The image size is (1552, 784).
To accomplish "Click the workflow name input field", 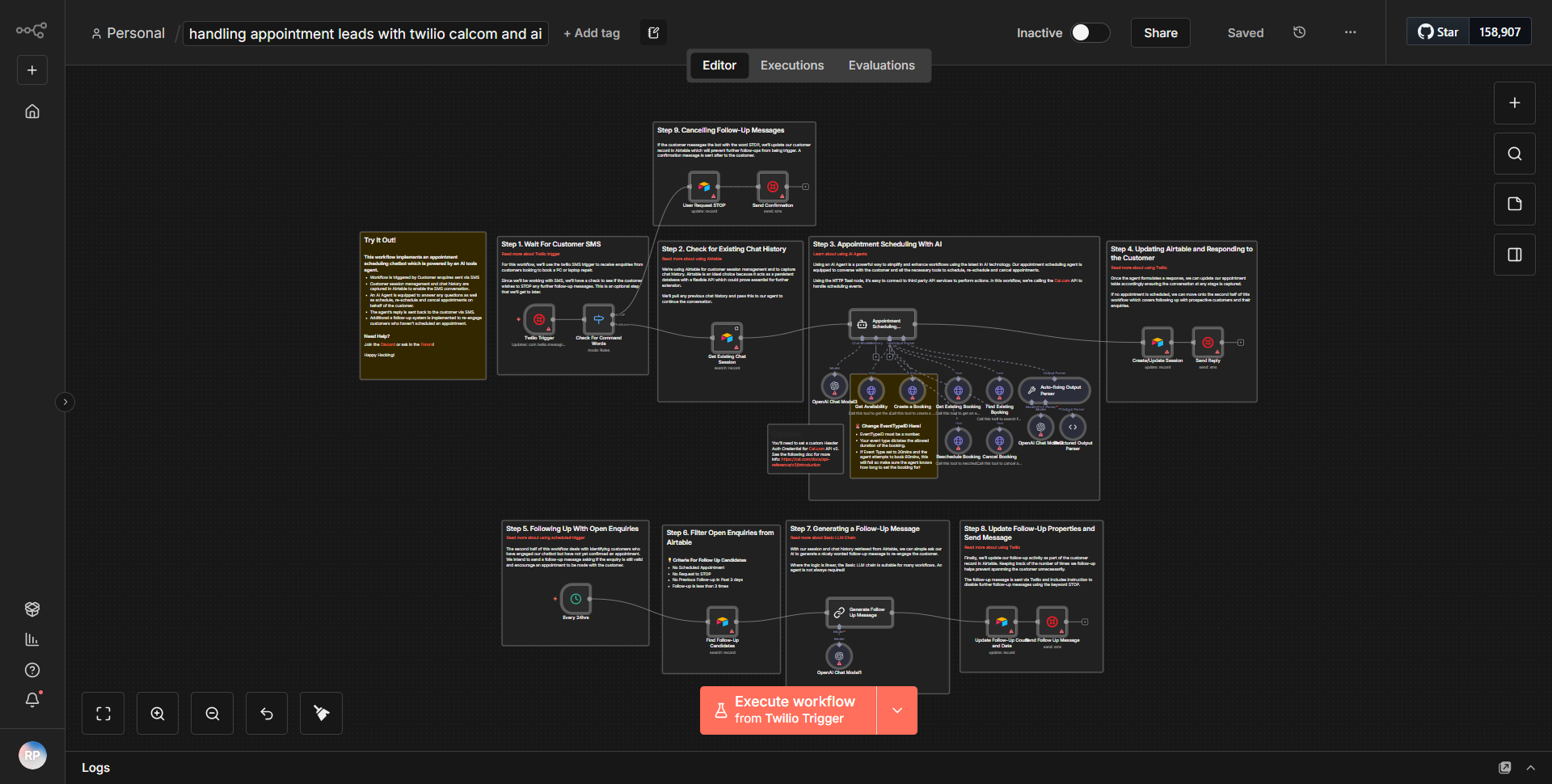I will (x=365, y=33).
